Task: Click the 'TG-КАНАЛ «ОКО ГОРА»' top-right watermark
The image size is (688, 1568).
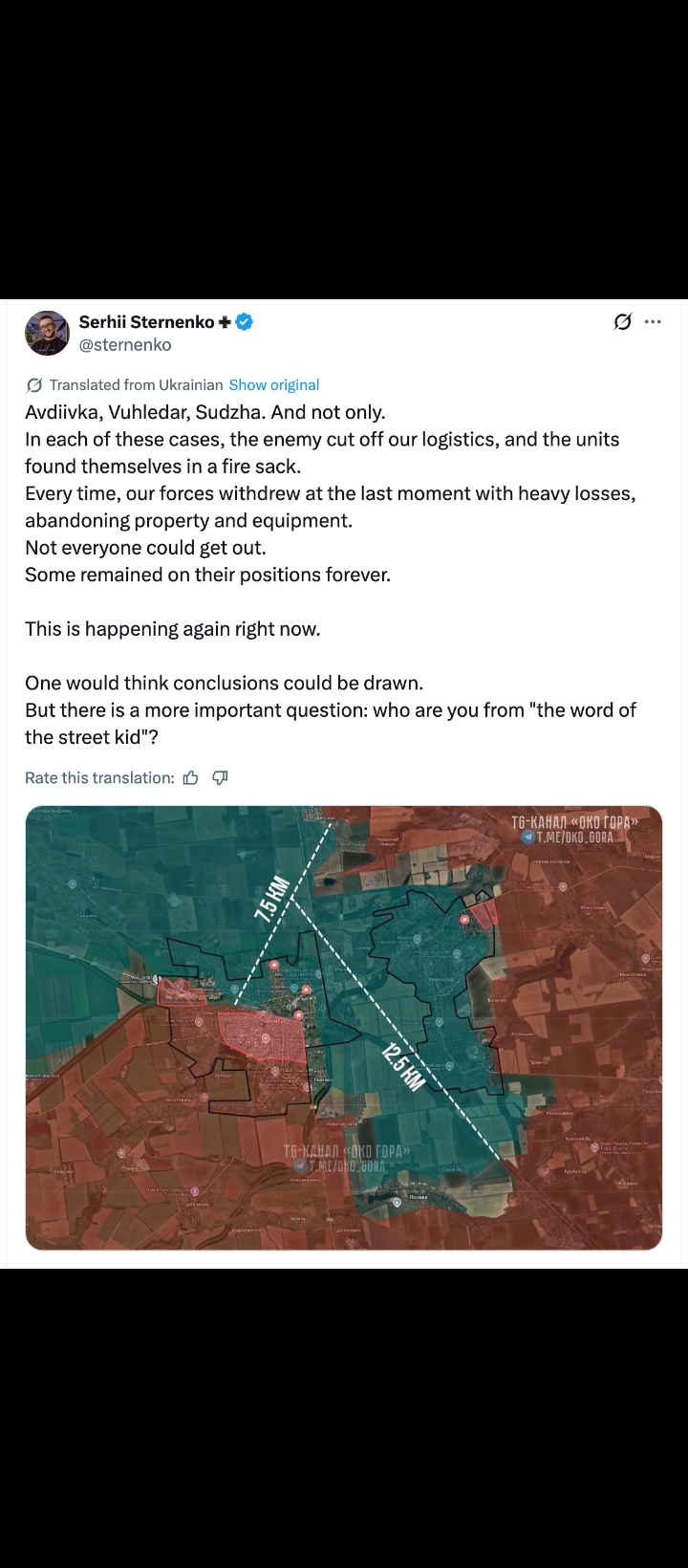Action: click(x=574, y=822)
